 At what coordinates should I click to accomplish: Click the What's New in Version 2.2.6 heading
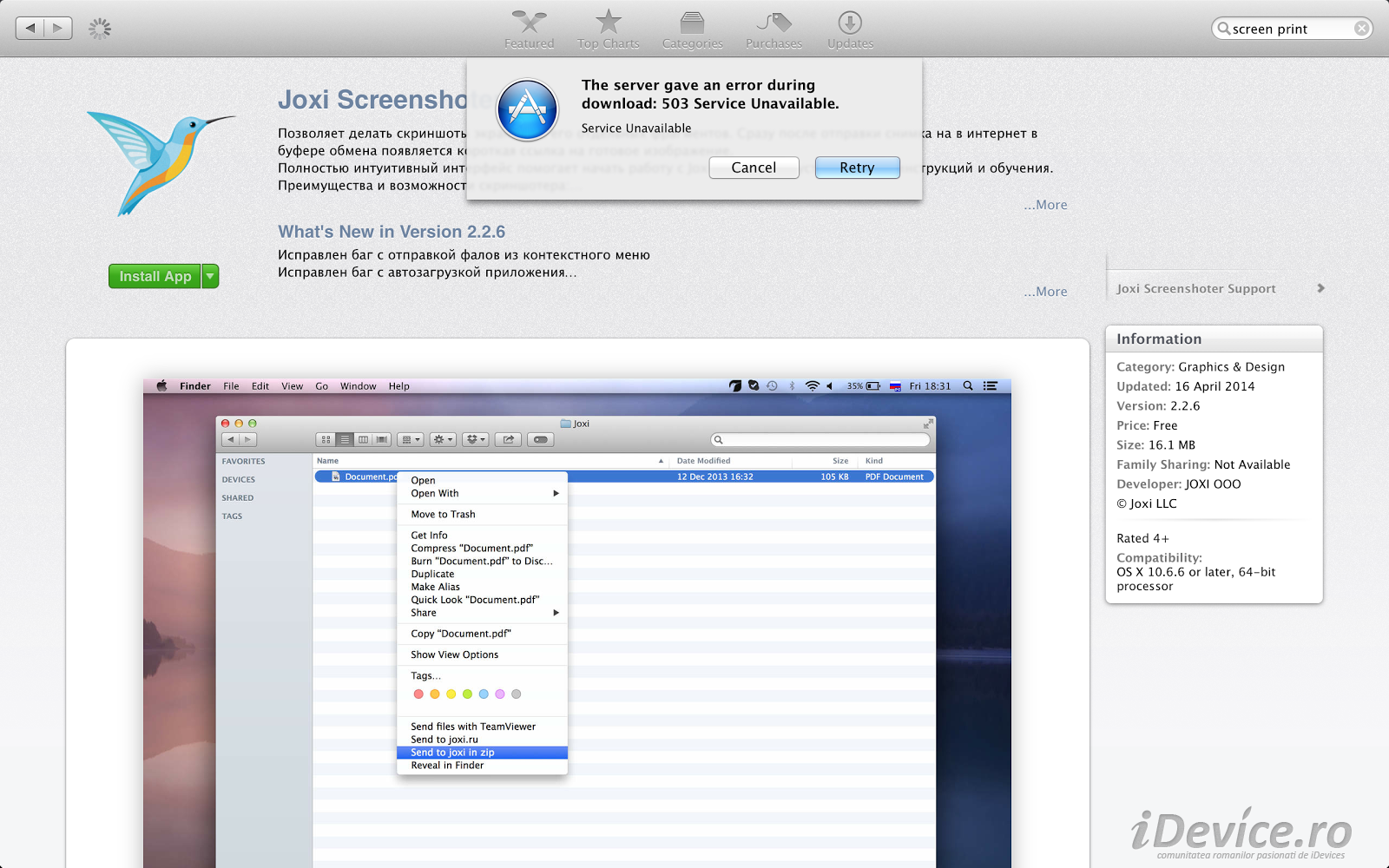(x=392, y=232)
